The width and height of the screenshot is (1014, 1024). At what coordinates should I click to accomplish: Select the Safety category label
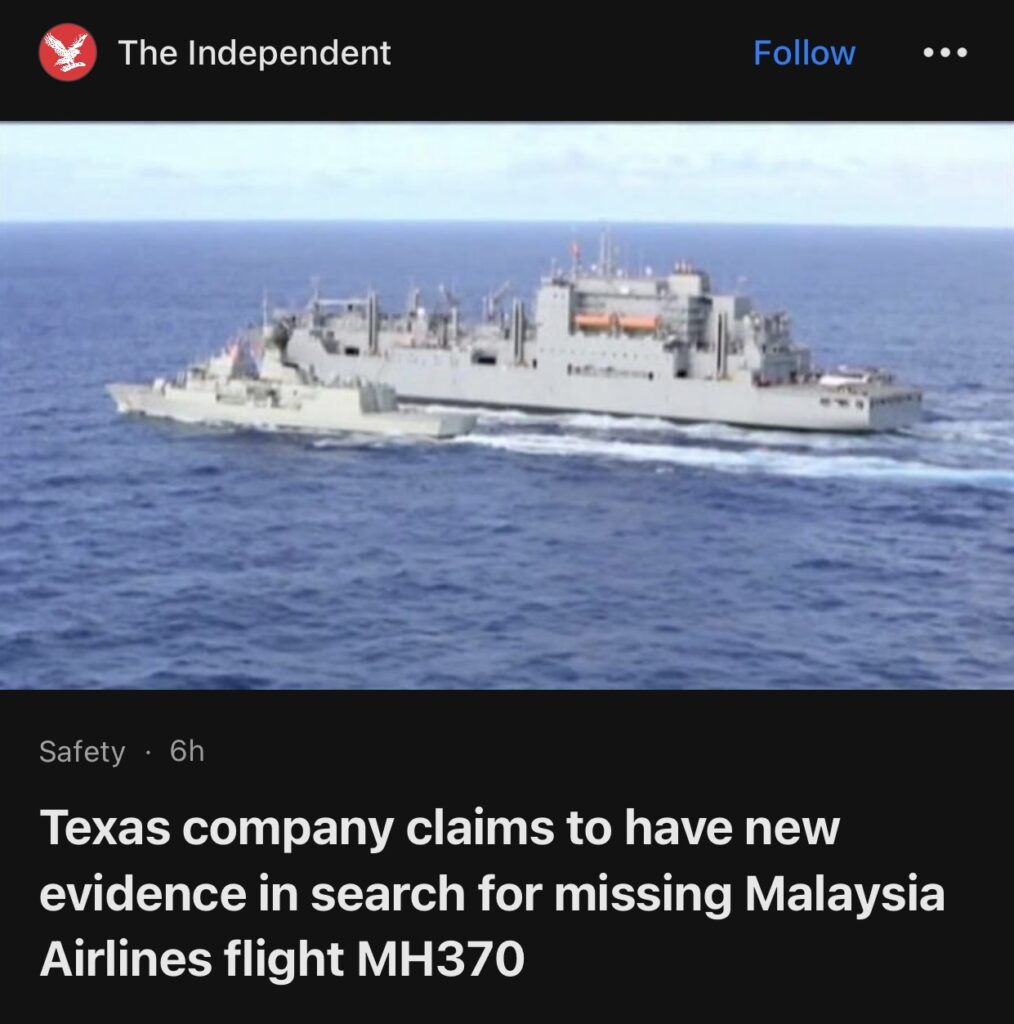(82, 751)
